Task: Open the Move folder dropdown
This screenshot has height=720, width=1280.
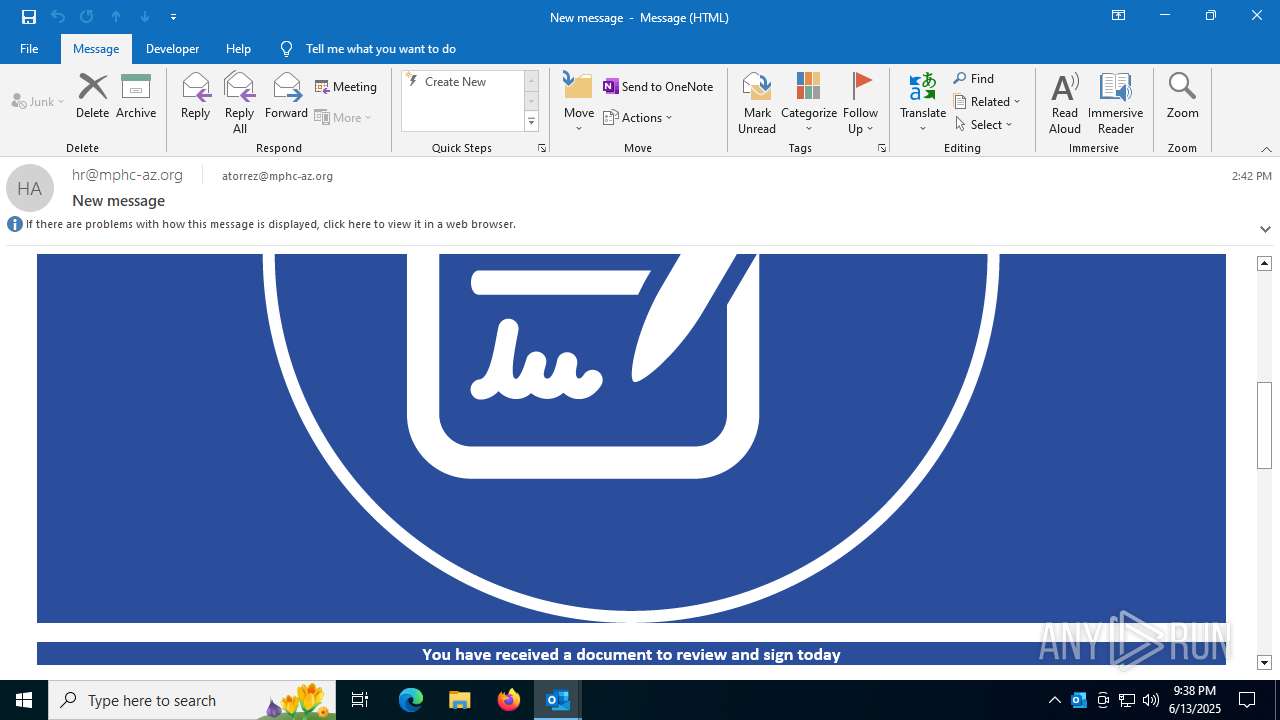Action: coord(579,103)
